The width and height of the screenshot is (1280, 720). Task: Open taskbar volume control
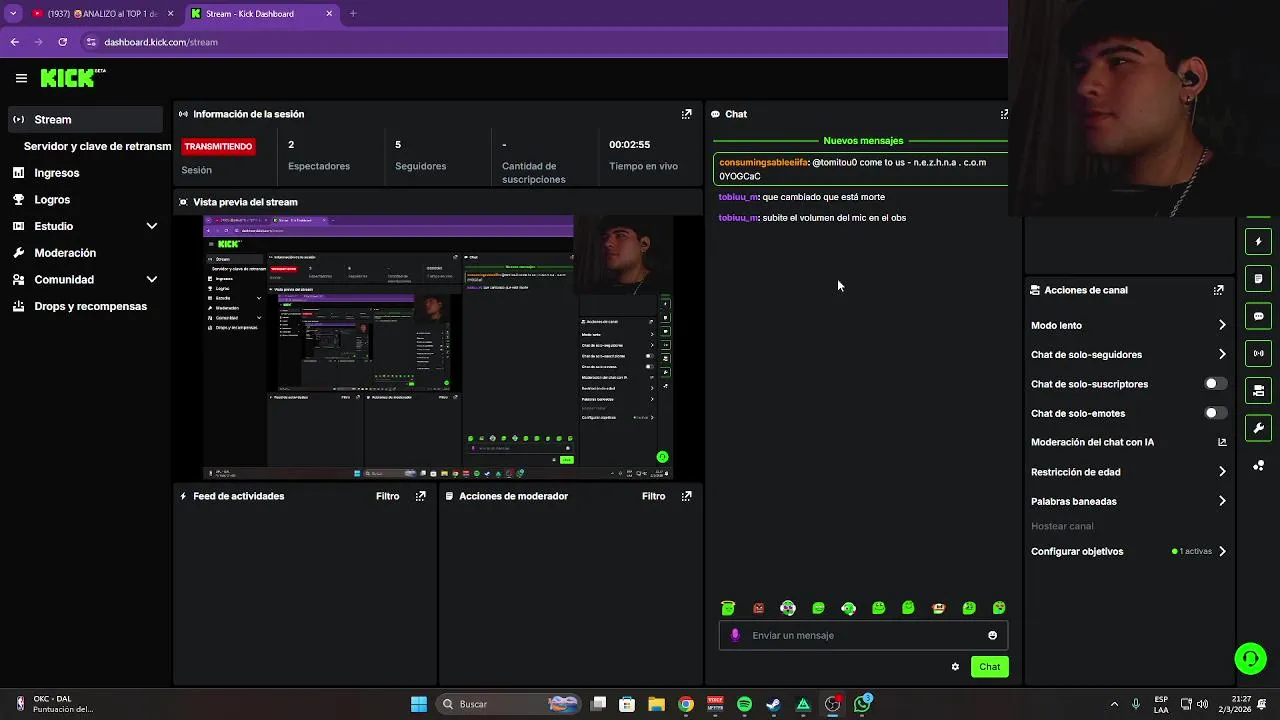[1202, 704]
